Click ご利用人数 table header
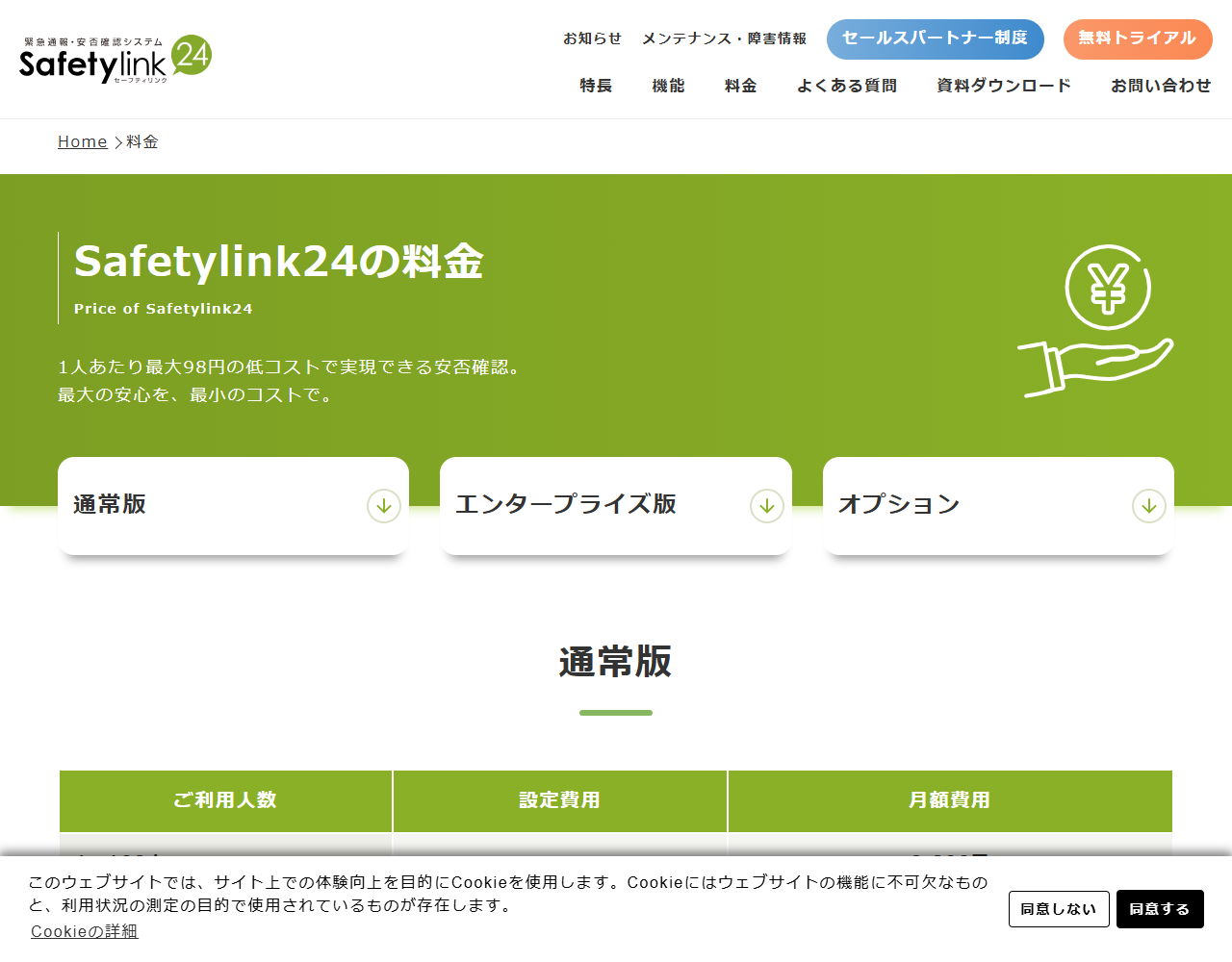The width and height of the screenshot is (1232, 962). [x=225, y=800]
